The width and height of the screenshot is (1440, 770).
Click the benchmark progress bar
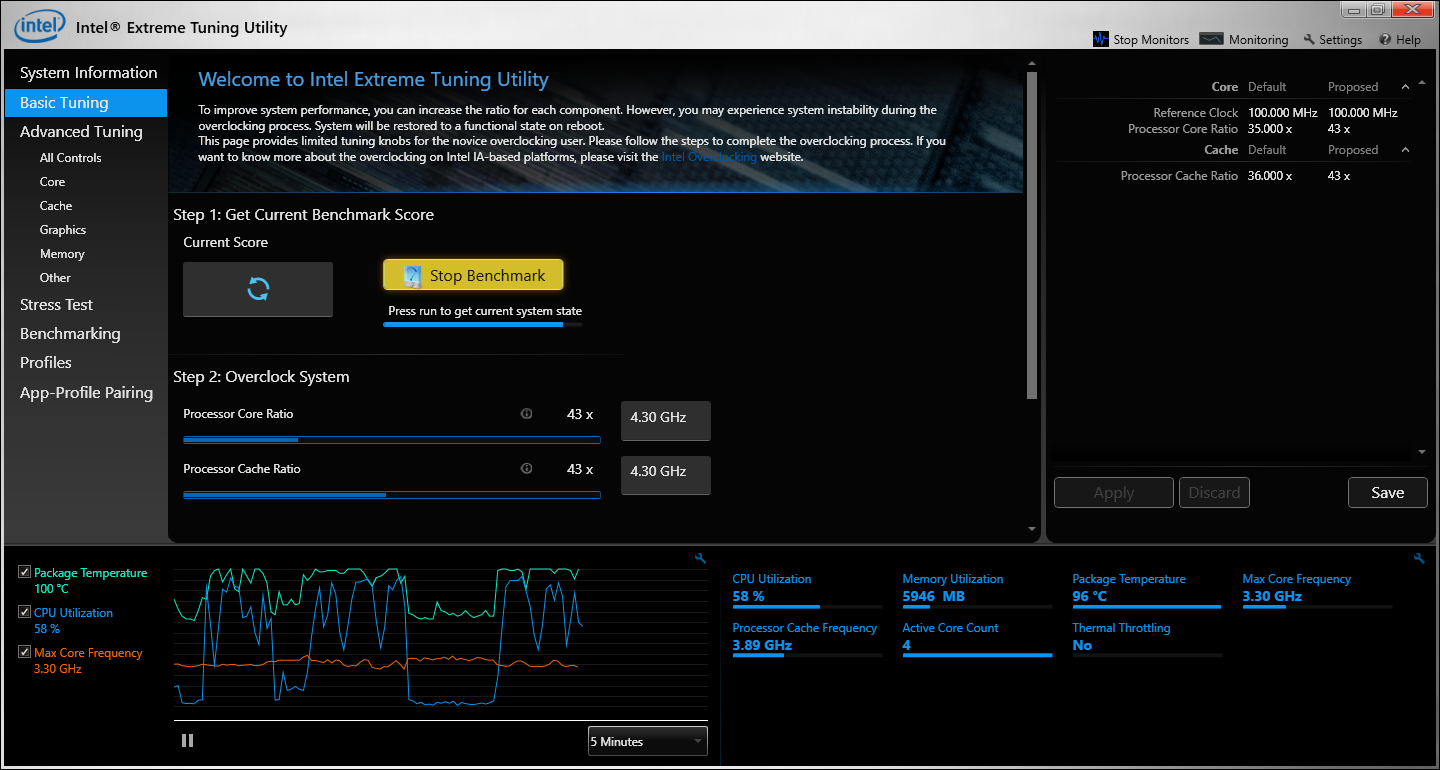[482, 324]
